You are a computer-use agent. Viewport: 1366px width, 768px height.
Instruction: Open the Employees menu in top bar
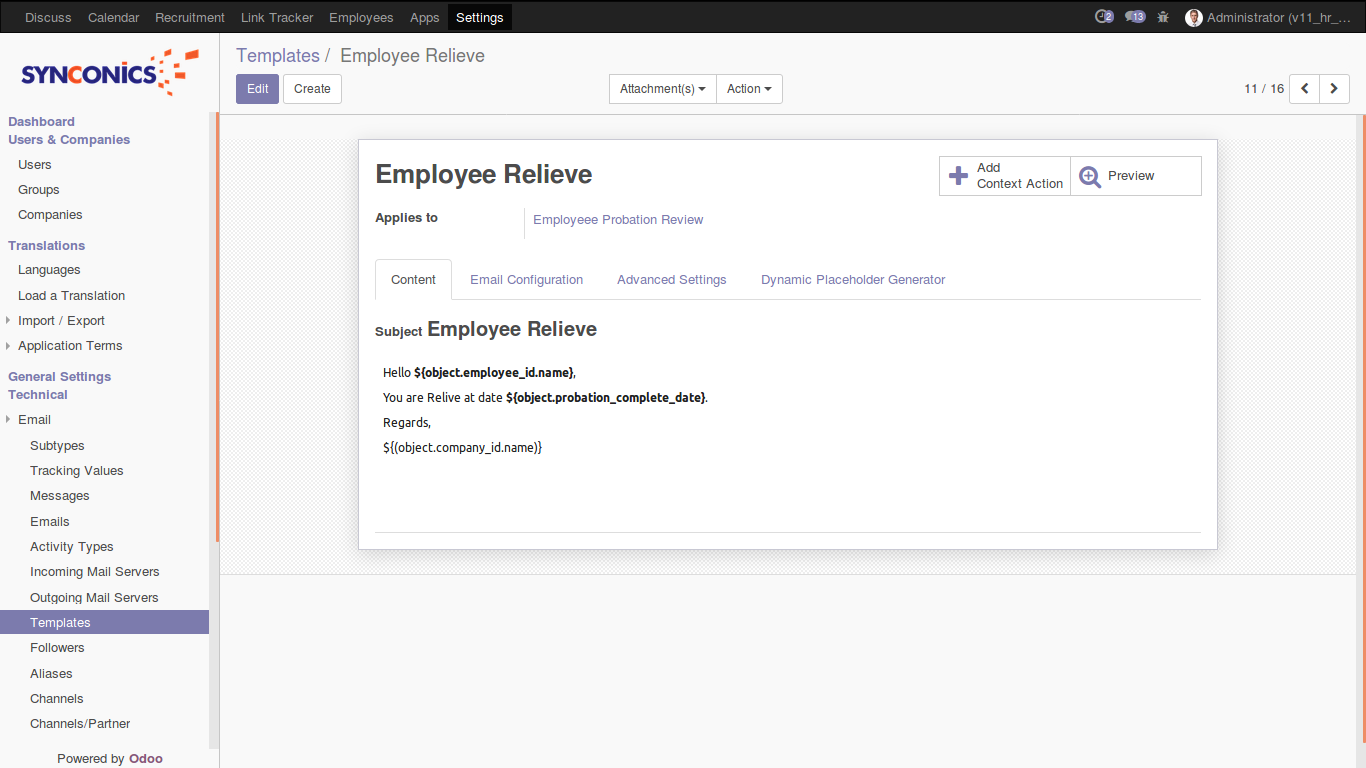tap(361, 17)
